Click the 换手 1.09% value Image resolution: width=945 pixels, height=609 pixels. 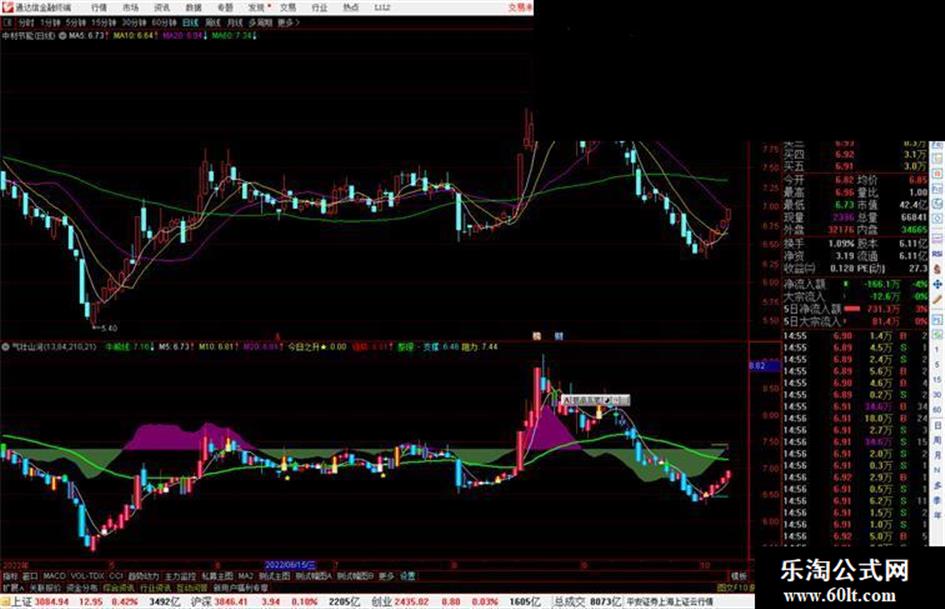841,244
